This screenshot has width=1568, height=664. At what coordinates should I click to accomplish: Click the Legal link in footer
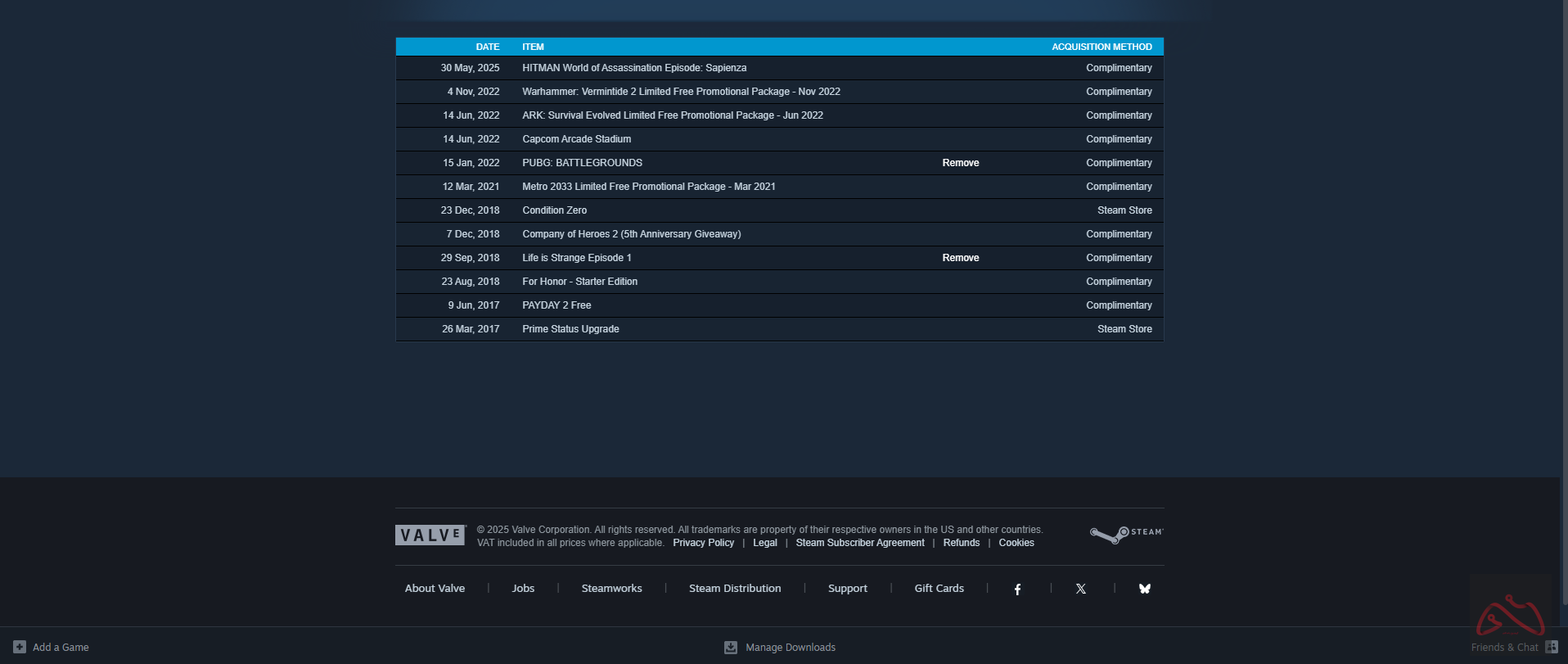[x=764, y=543]
